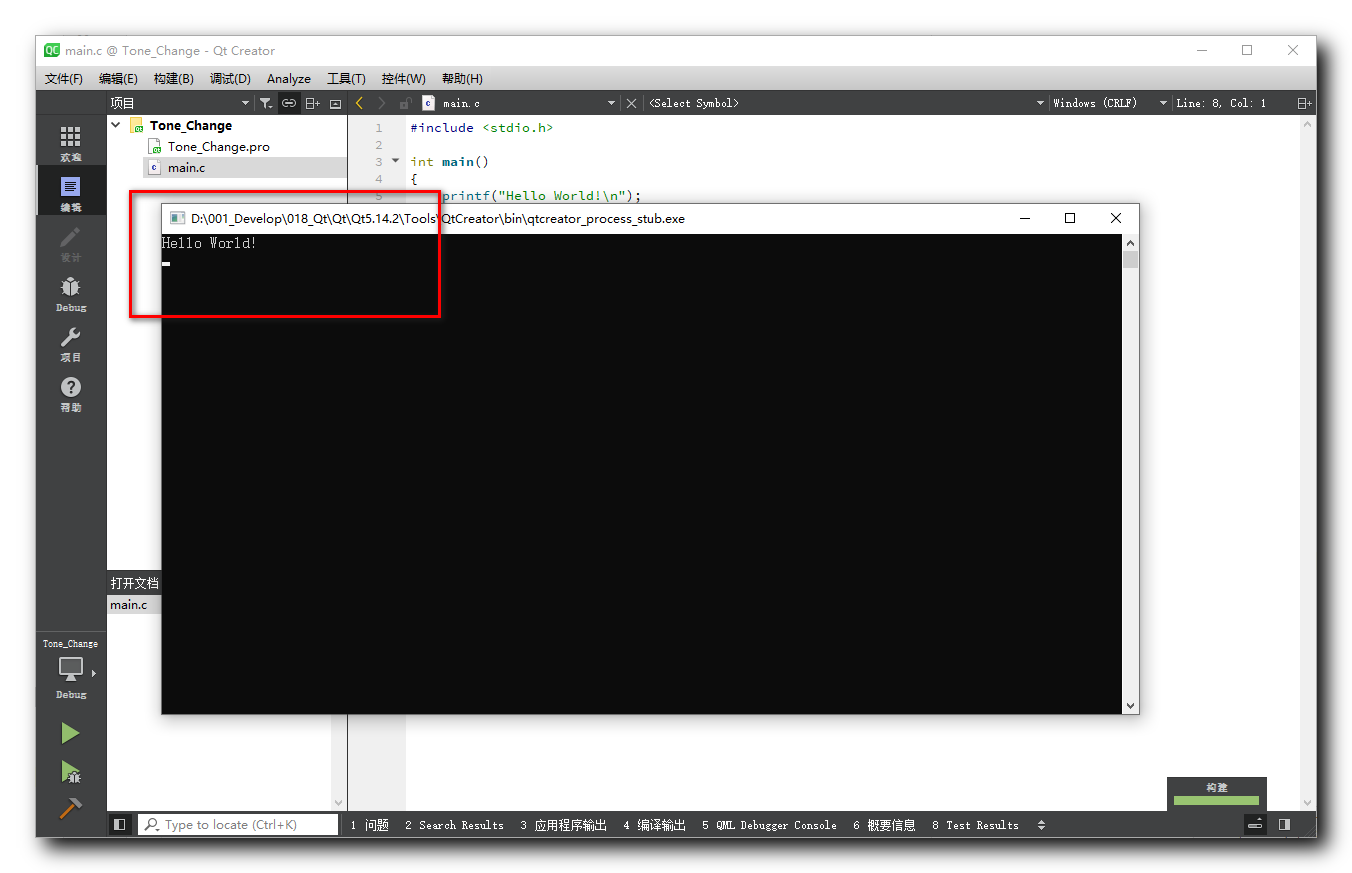Show the 6 概要信息 pane

(x=884, y=825)
